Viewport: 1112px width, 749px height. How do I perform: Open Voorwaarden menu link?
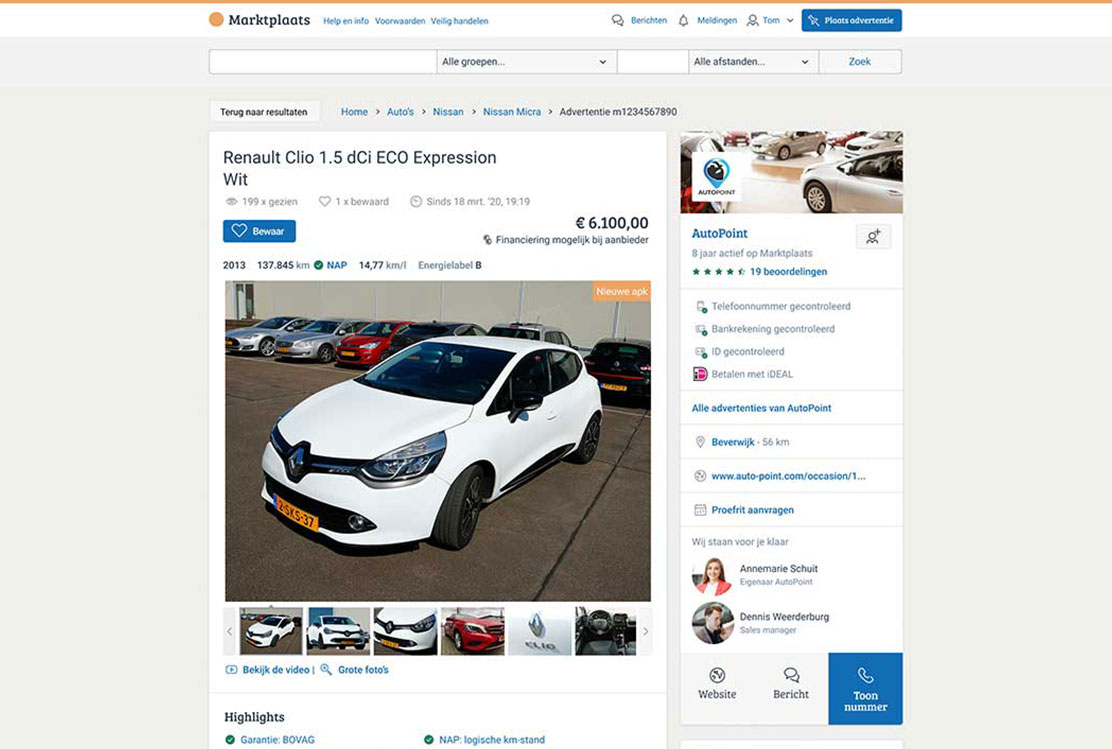400,21
